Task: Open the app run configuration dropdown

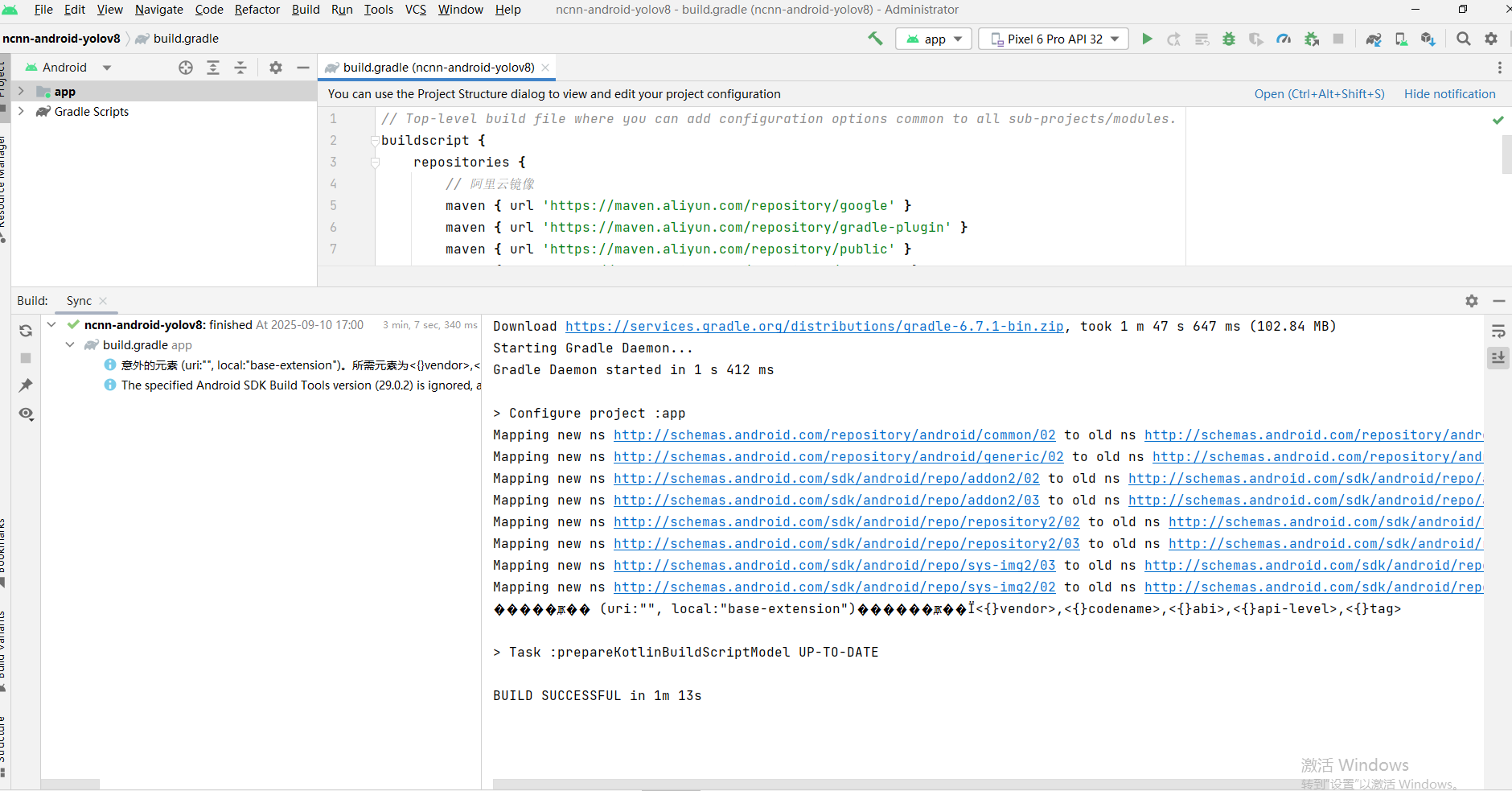Action: point(934,39)
